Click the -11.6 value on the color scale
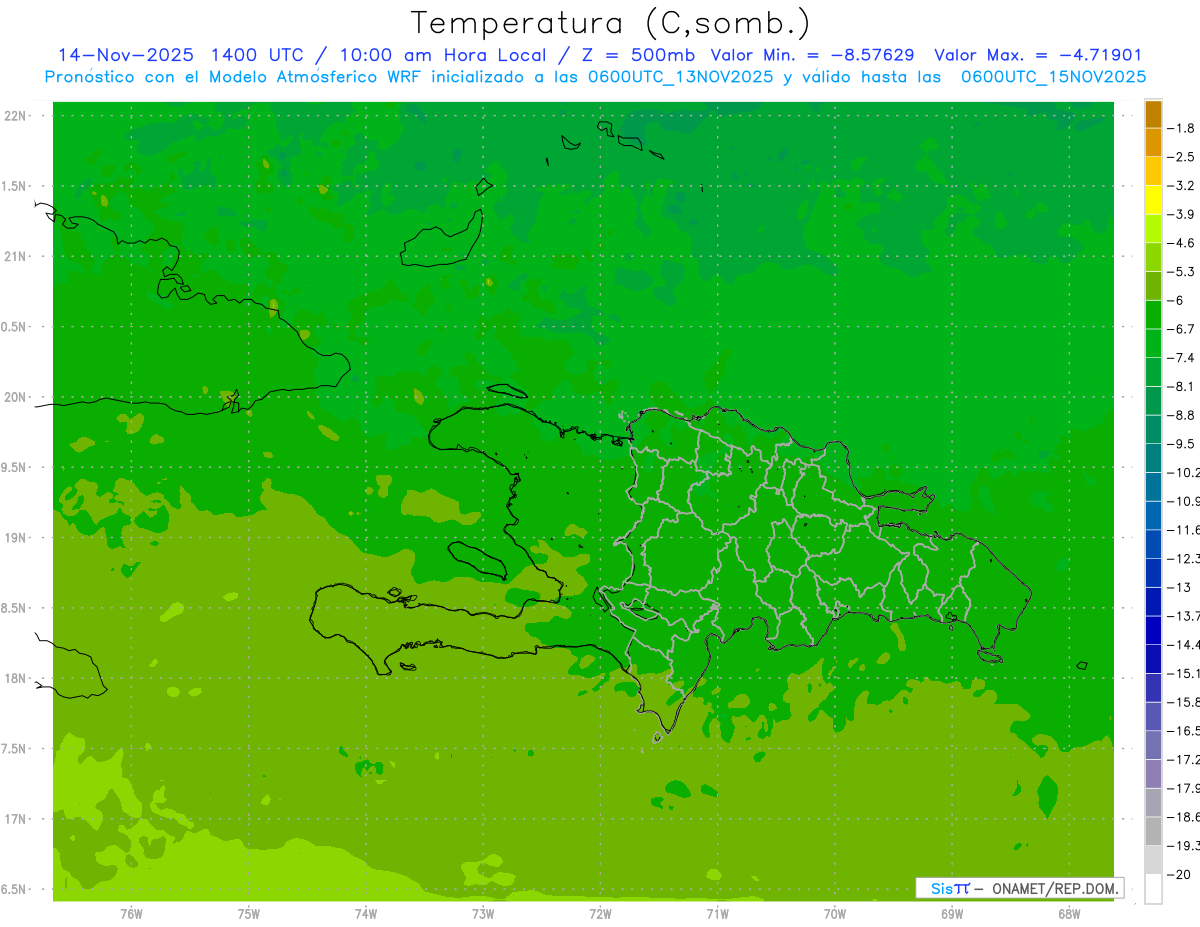 (1184, 530)
